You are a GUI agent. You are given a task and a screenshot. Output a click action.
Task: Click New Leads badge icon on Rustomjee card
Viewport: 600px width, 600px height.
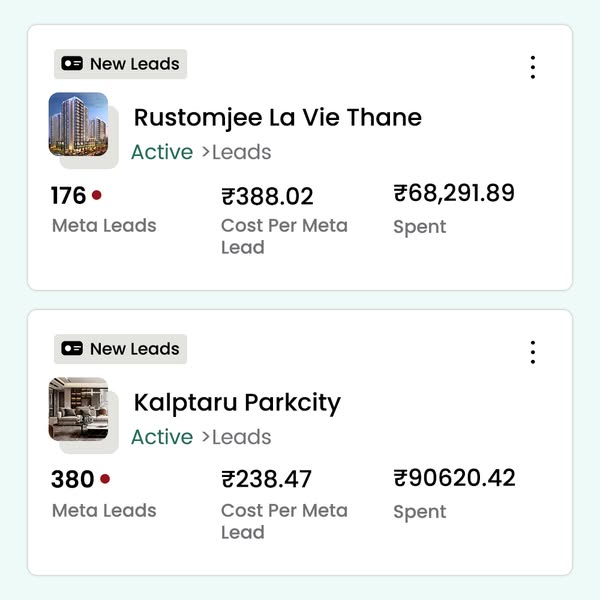(72, 64)
